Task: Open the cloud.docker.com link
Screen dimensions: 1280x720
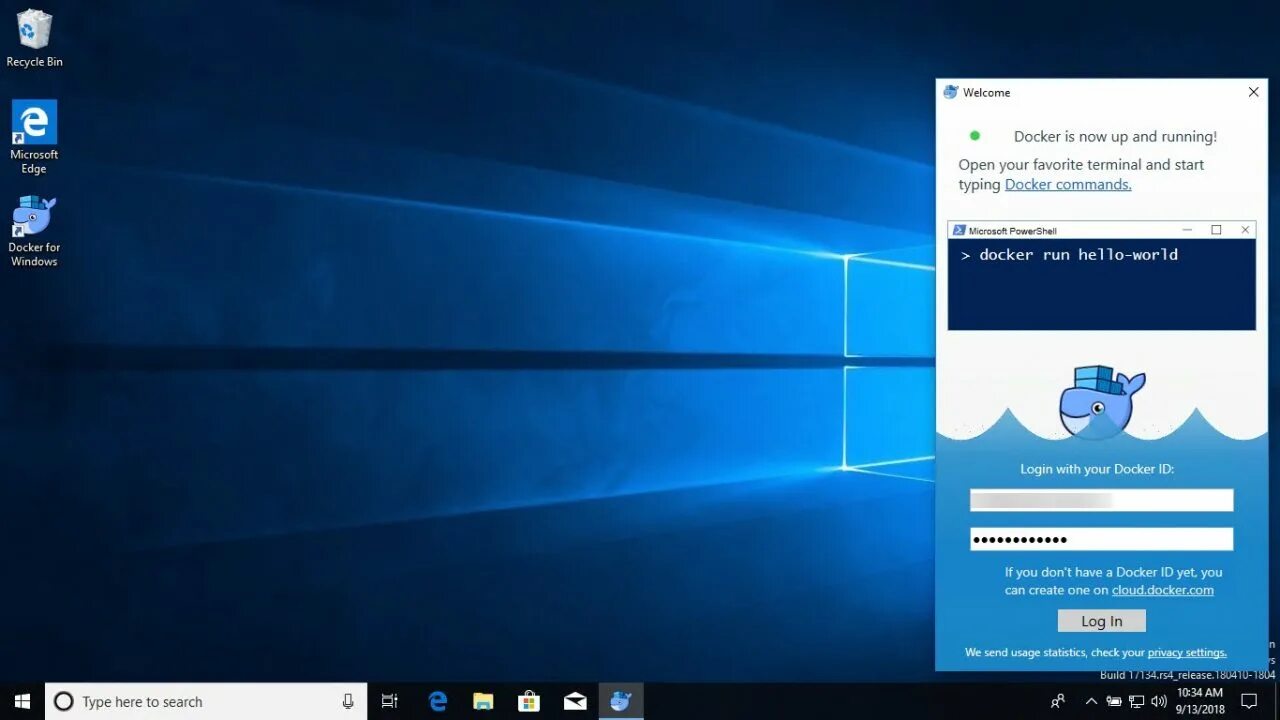Action: (x=1163, y=590)
